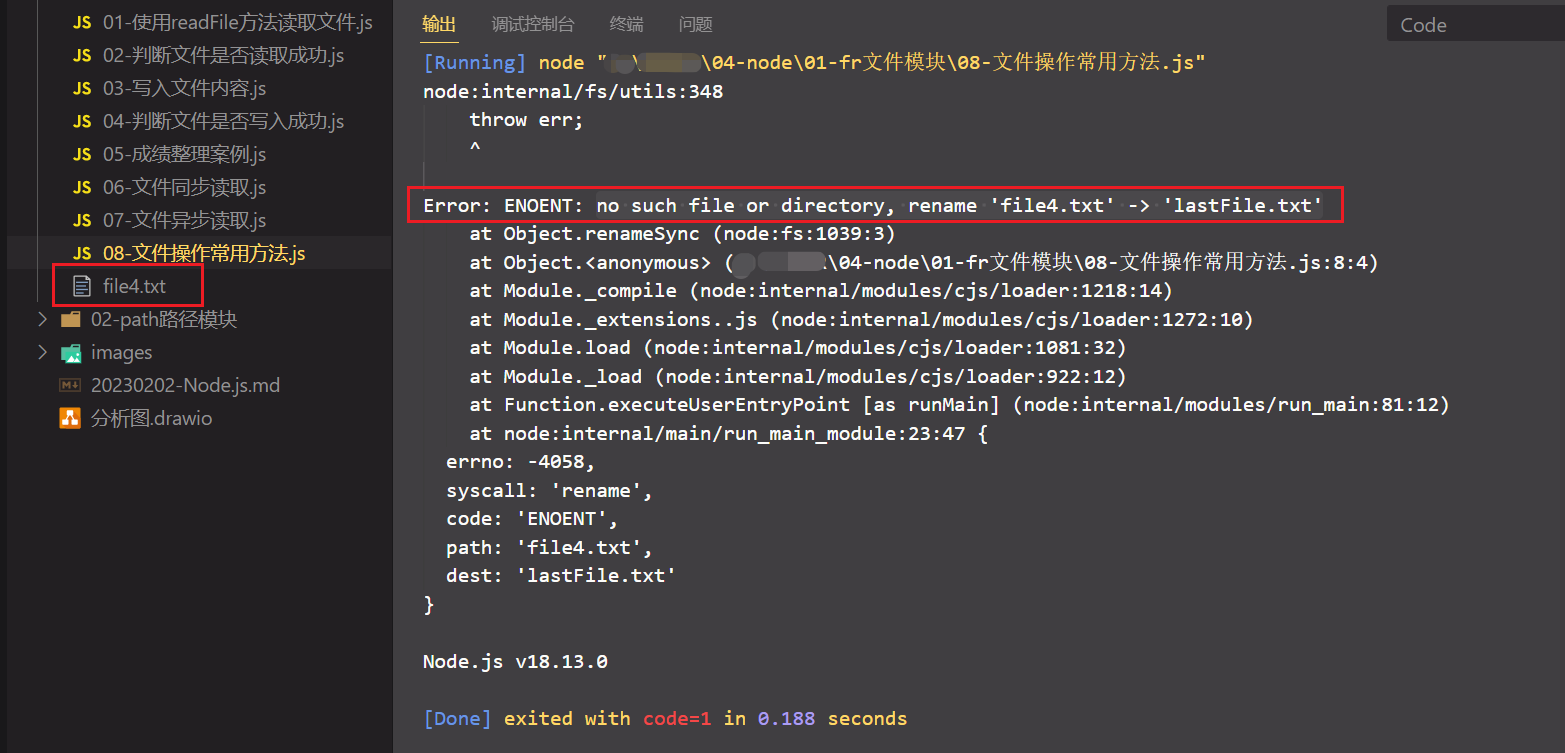Click the Node.js v18.13.0 line
The height and width of the screenshot is (753, 1565).
515,662
